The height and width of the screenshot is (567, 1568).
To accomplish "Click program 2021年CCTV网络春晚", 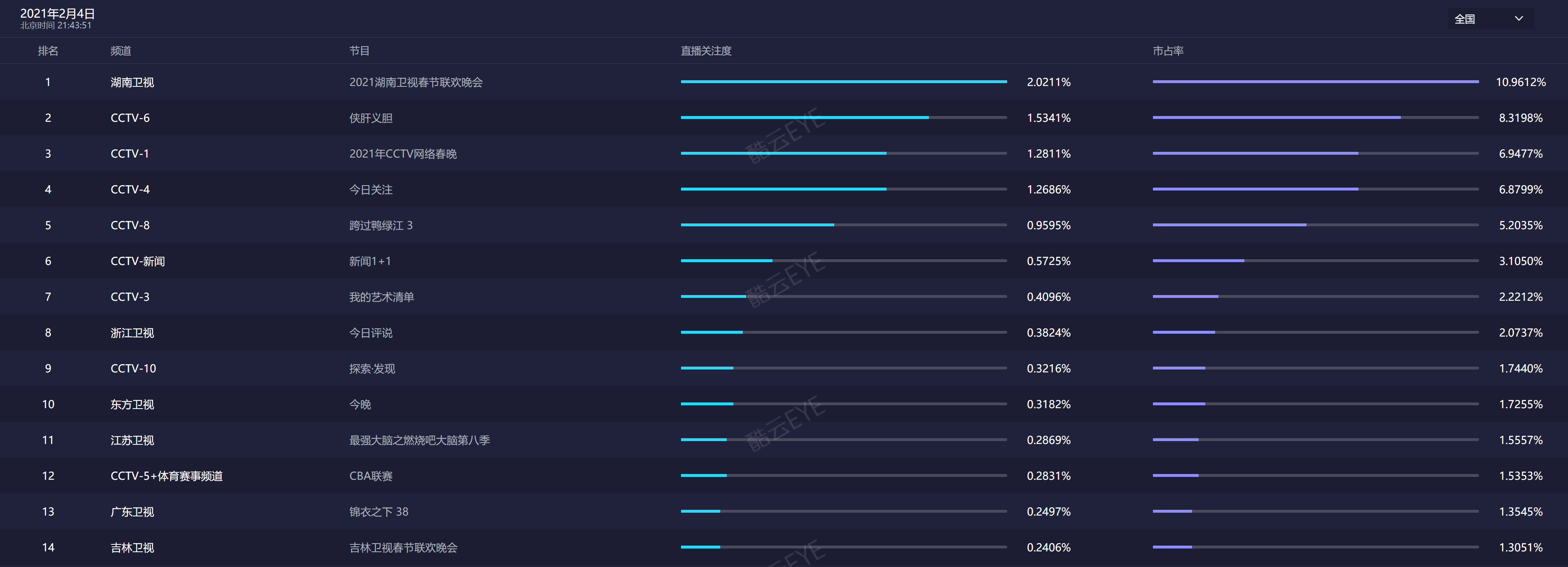I will 403,154.
